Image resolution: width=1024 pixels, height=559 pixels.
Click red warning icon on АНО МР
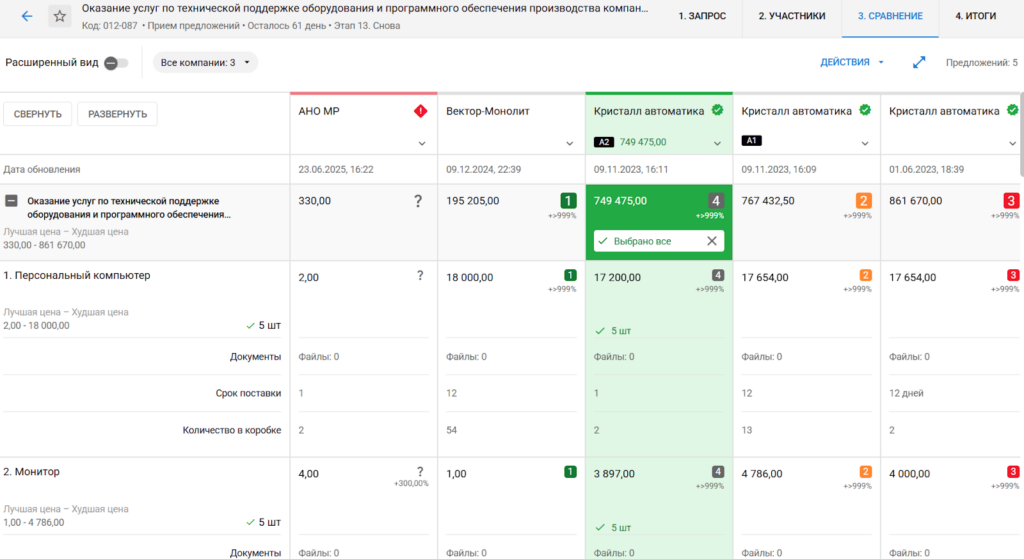coord(421,111)
